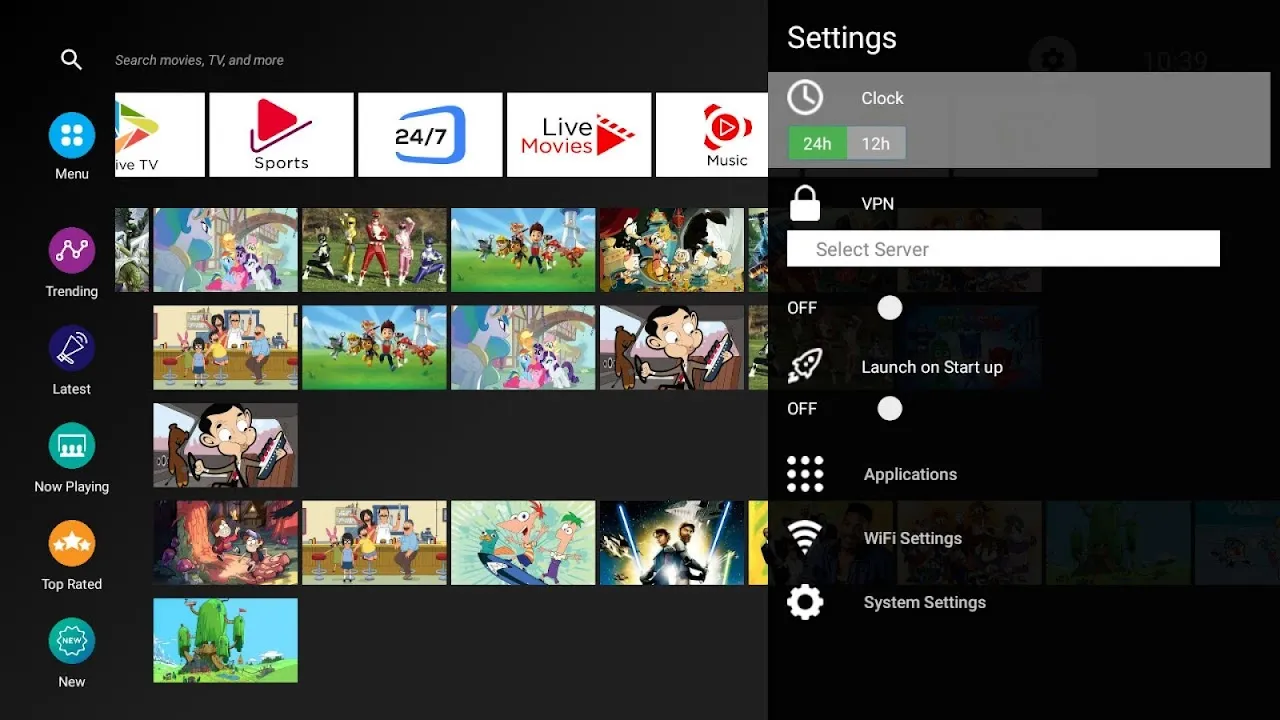This screenshot has width=1280, height=720.
Task: Open the Music channel tile
Action: (x=712, y=135)
